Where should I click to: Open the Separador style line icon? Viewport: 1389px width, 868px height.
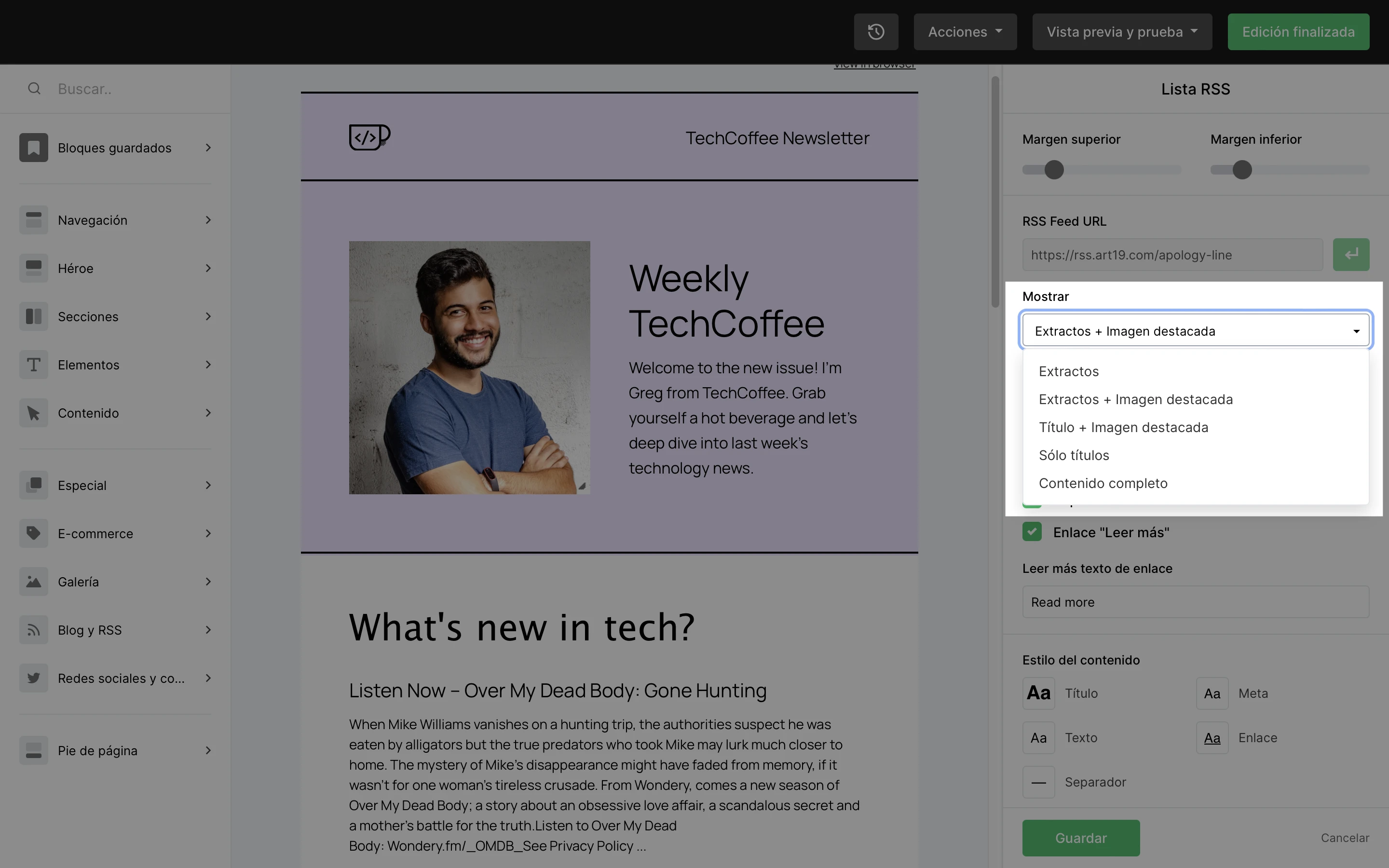(x=1038, y=782)
